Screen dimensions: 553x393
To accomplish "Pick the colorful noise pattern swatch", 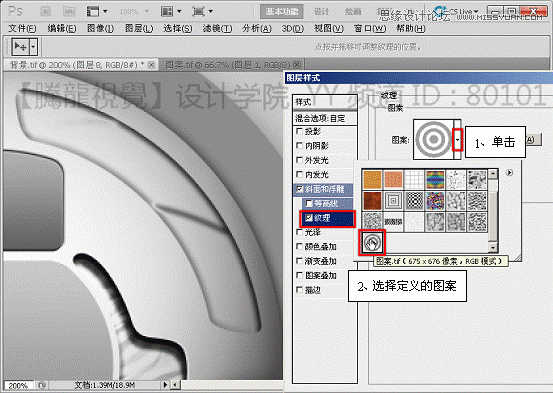I will [x=435, y=201].
